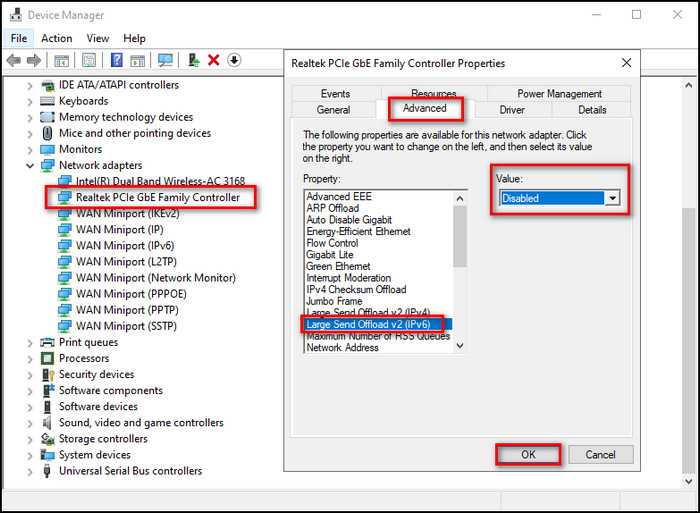Click the Software components icon
Image resolution: width=700 pixels, height=513 pixels.
click(x=48, y=390)
